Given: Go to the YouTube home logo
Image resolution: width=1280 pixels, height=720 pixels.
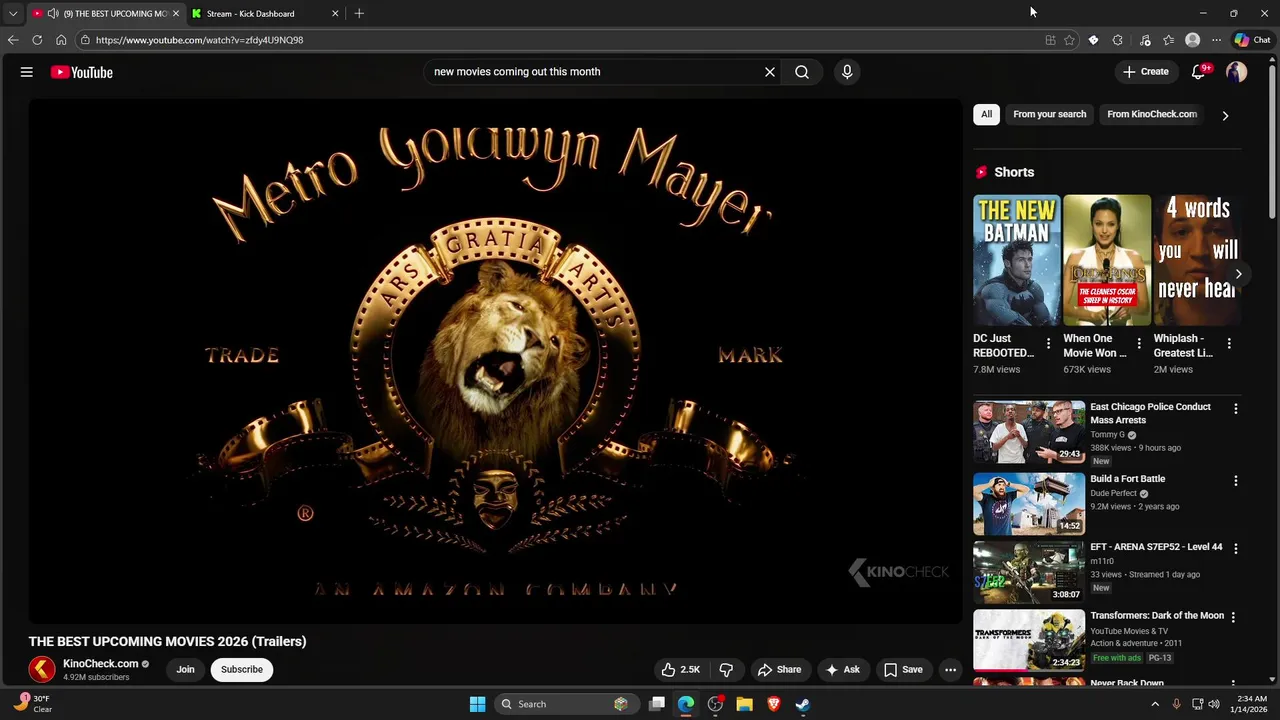Looking at the screenshot, I should click(82, 72).
